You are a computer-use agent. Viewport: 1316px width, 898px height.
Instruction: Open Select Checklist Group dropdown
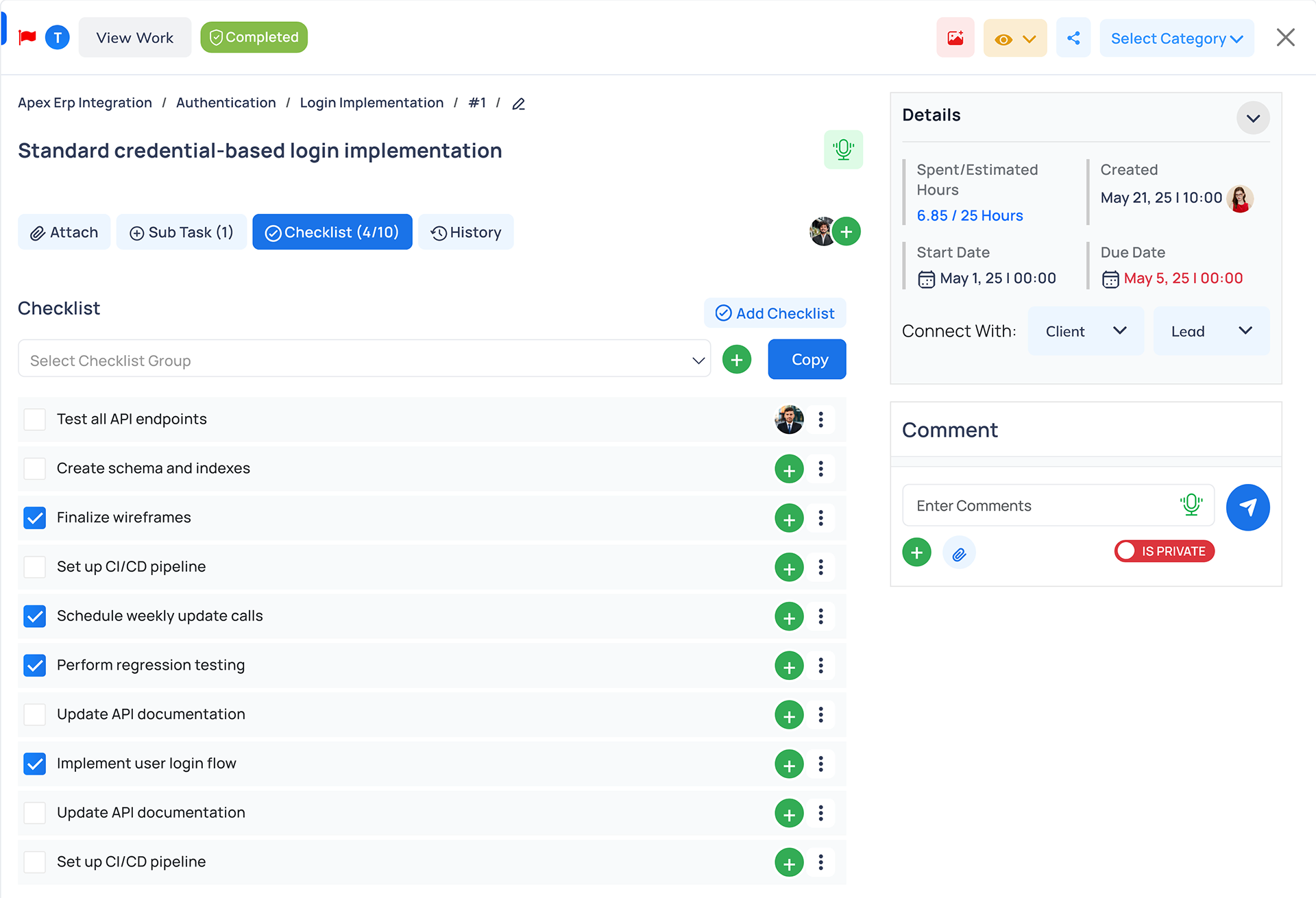pyautogui.click(x=364, y=360)
